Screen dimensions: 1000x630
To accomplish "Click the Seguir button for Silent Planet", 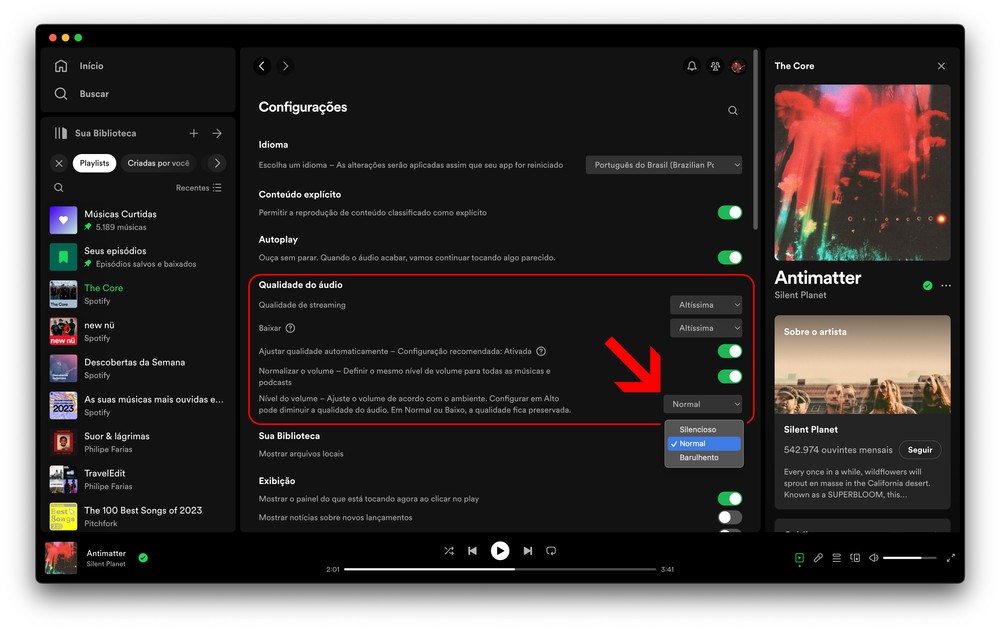I will click(920, 450).
